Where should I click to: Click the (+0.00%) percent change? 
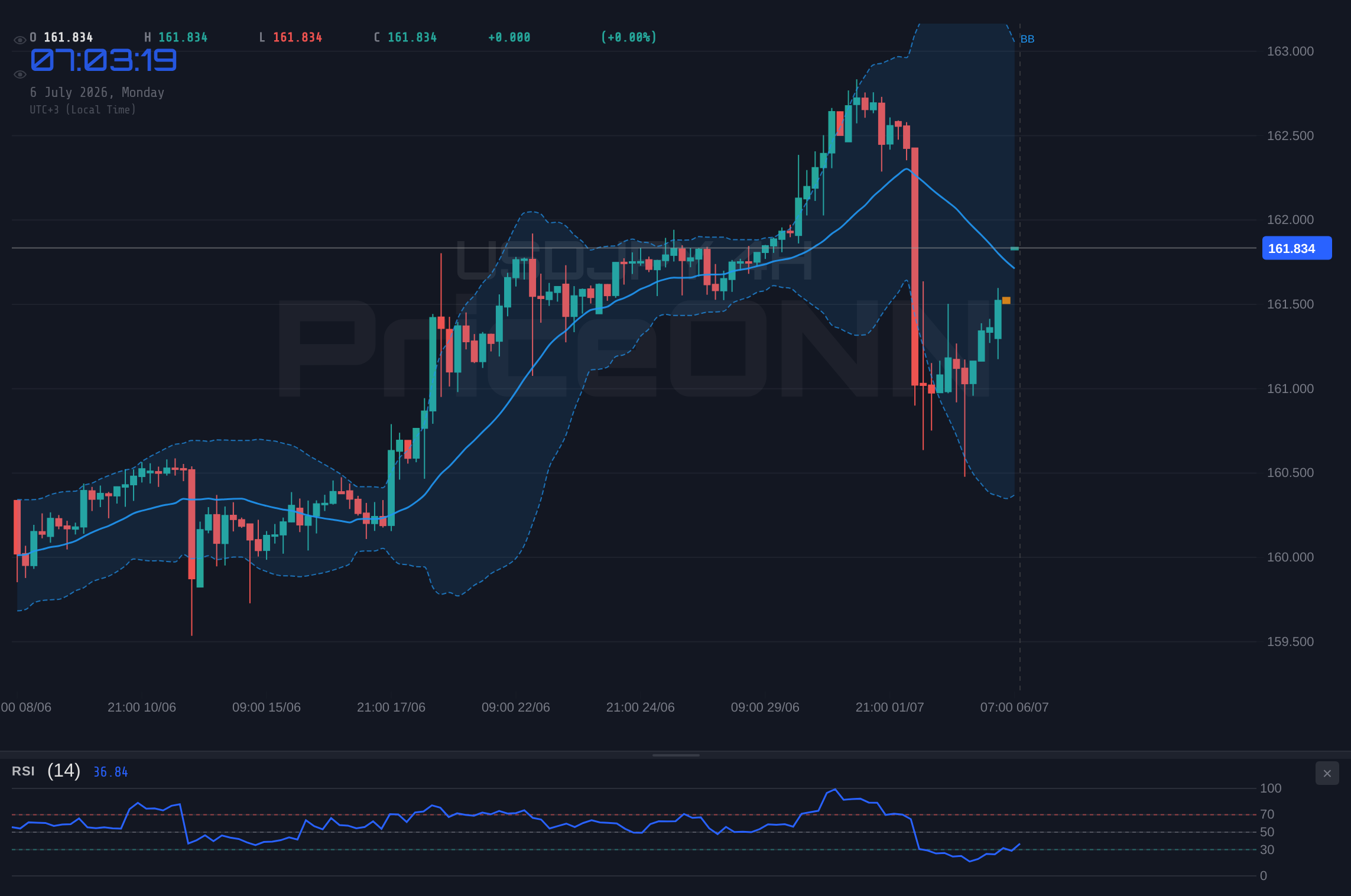click(628, 37)
